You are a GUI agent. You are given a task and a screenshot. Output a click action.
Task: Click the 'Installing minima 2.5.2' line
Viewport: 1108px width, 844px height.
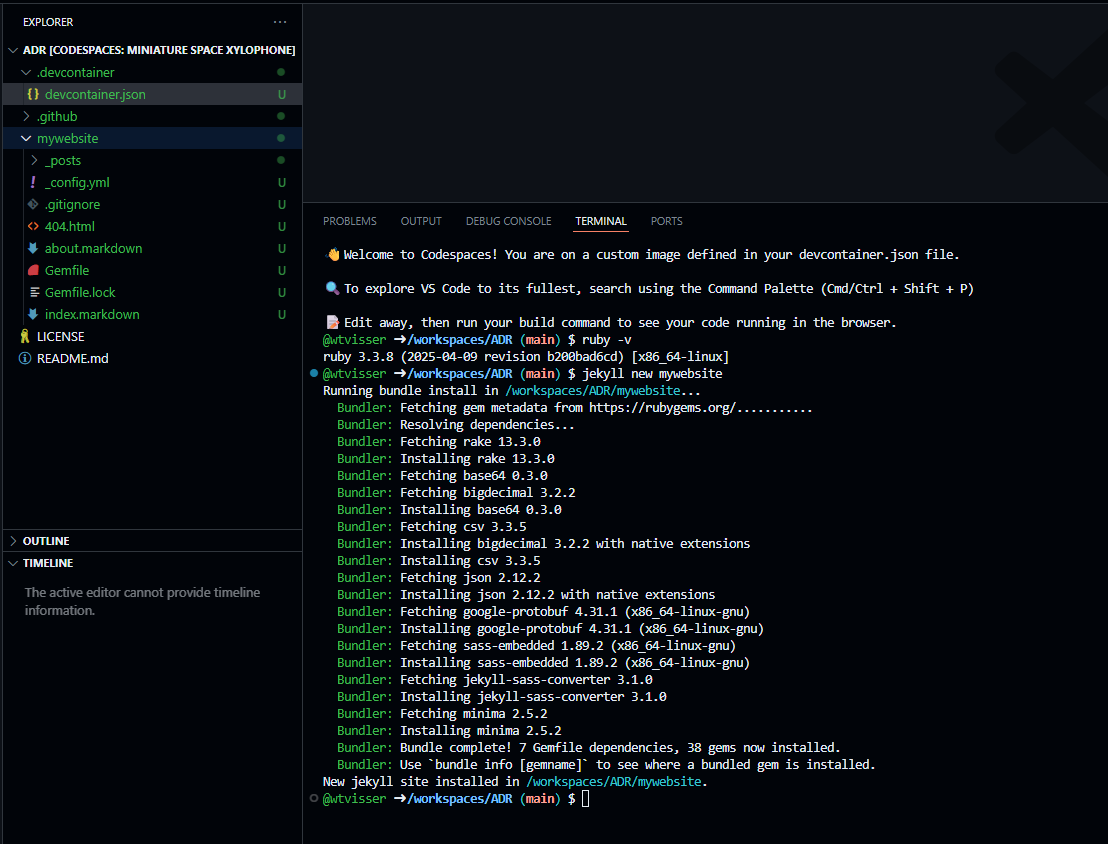pyautogui.click(x=449, y=731)
